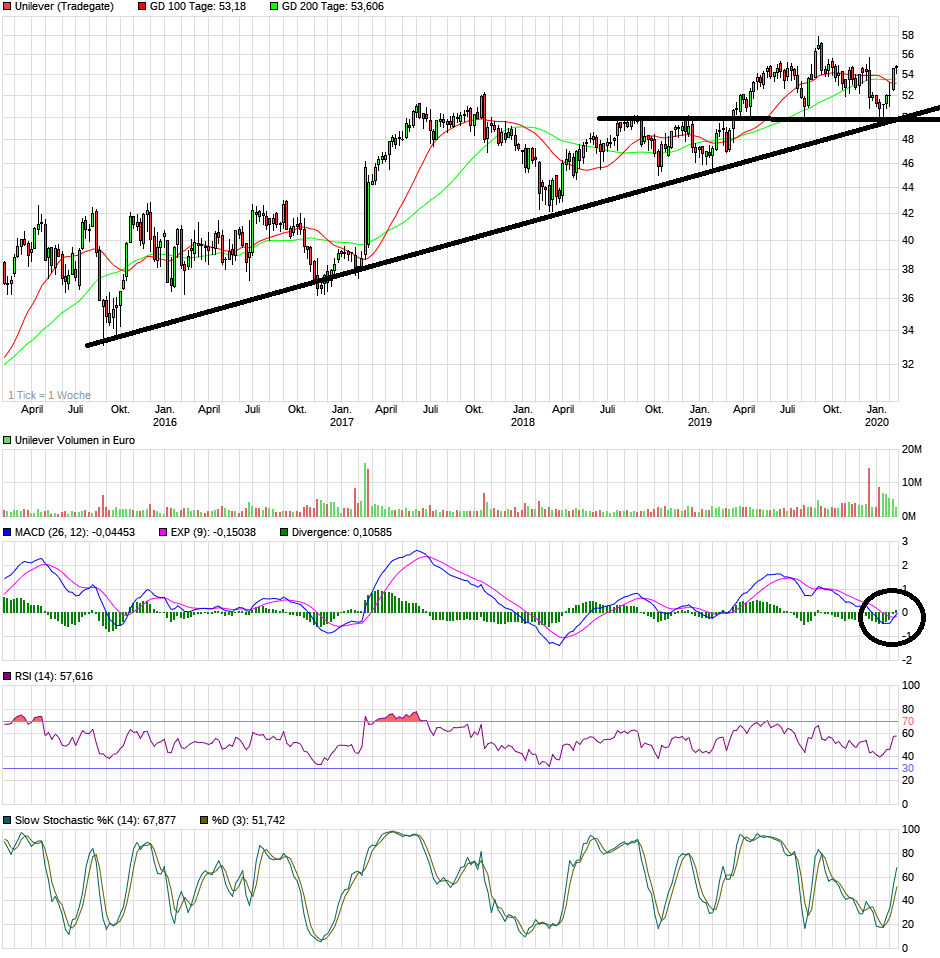This screenshot has height=958, width=940.
Task: Click the 'Jan. 2020' axis label
Action: pos(877,415)
